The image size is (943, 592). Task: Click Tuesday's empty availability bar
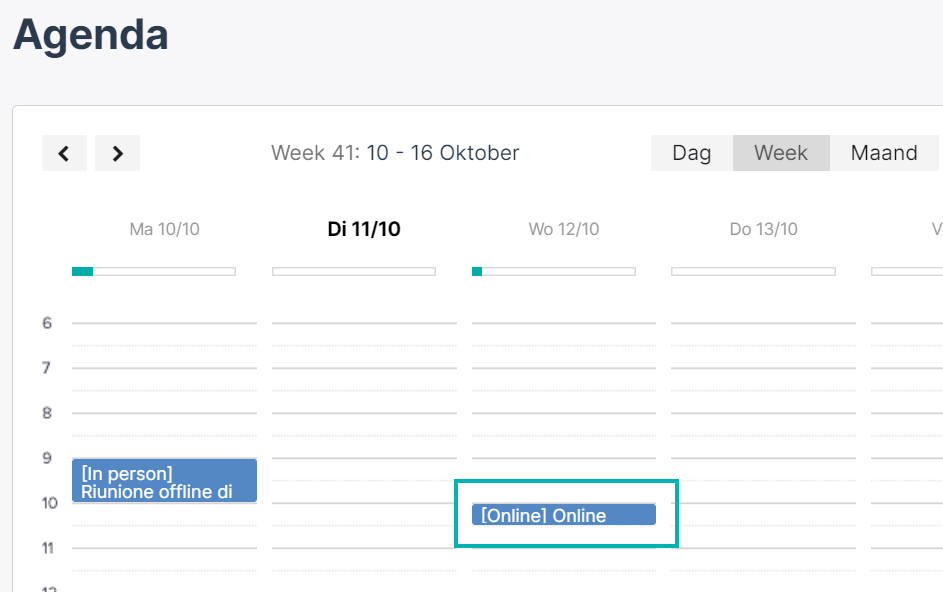354,272
